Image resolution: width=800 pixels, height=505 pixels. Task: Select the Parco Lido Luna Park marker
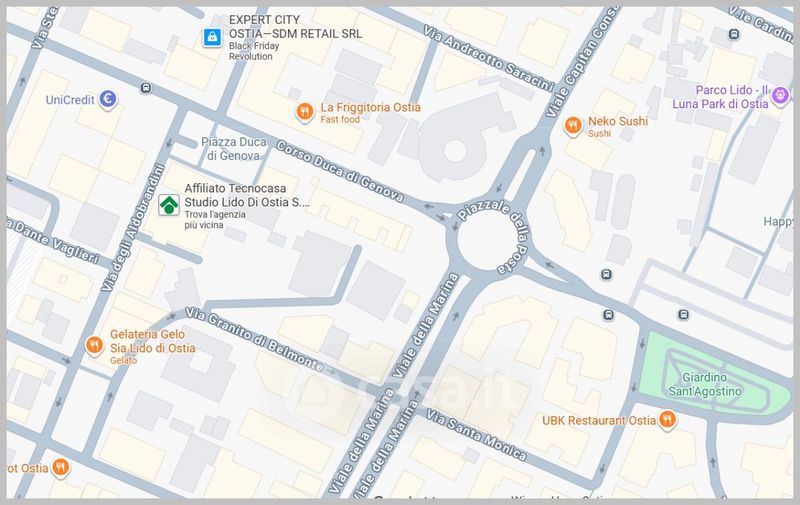(780, 96)
